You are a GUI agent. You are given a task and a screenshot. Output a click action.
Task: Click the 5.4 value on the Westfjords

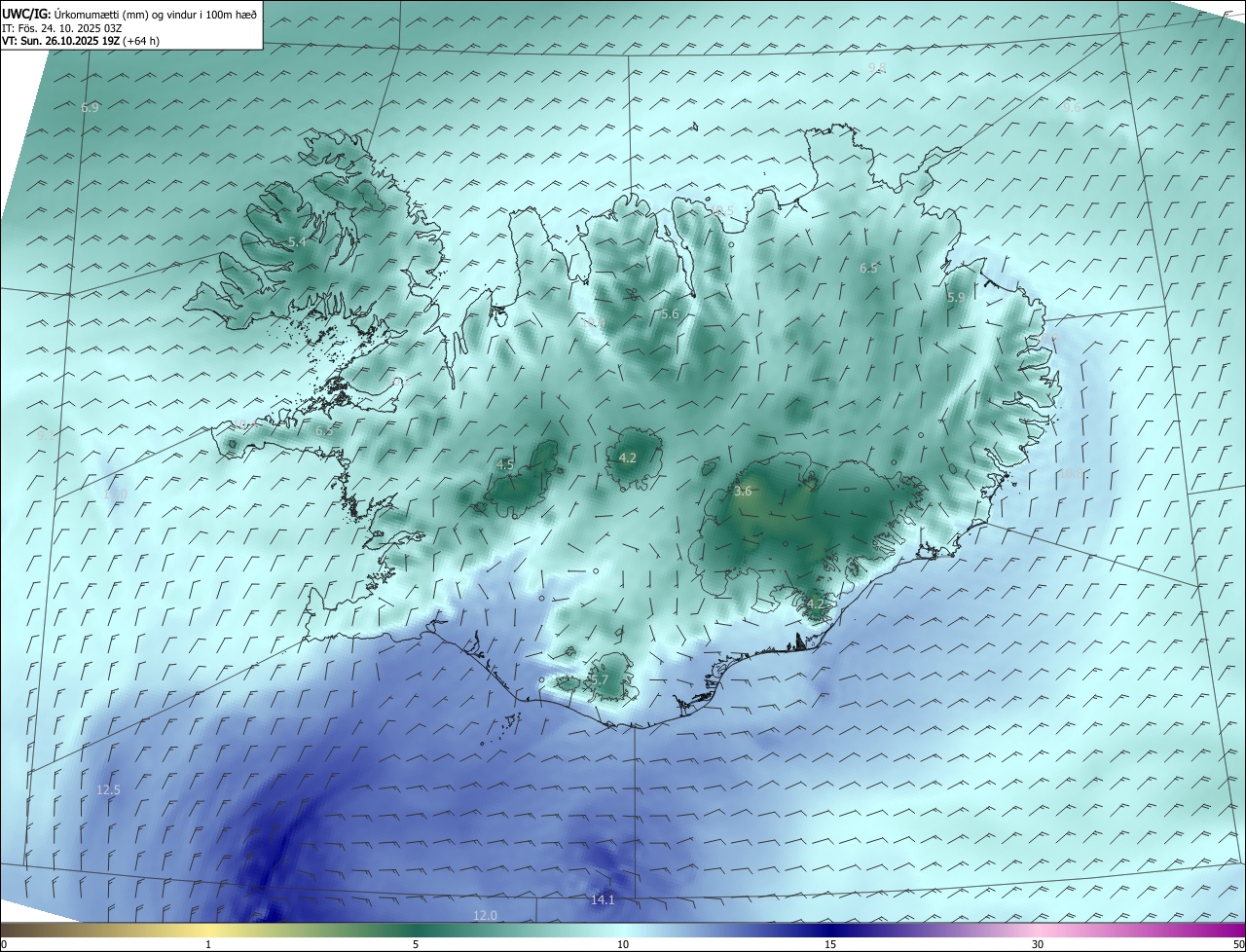(297, 241)
